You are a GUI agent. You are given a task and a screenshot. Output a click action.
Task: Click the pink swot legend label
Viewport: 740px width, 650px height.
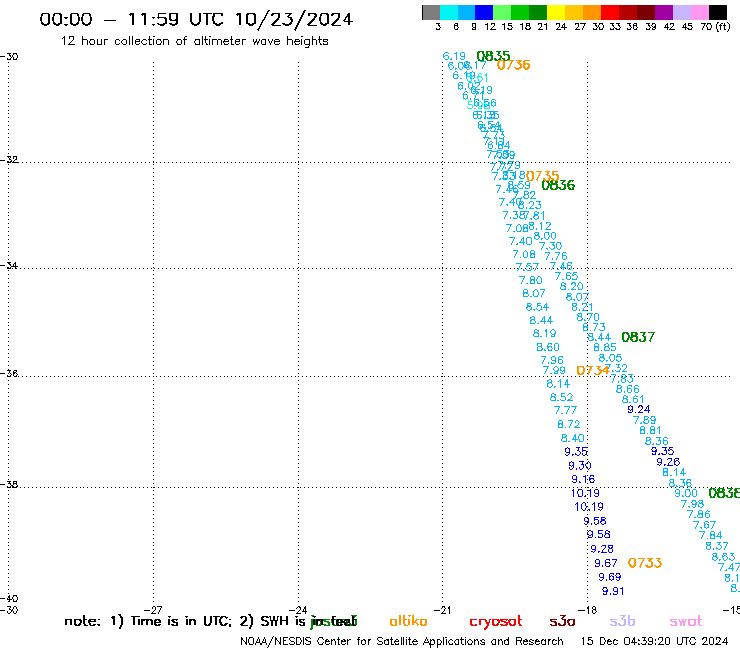686,621
